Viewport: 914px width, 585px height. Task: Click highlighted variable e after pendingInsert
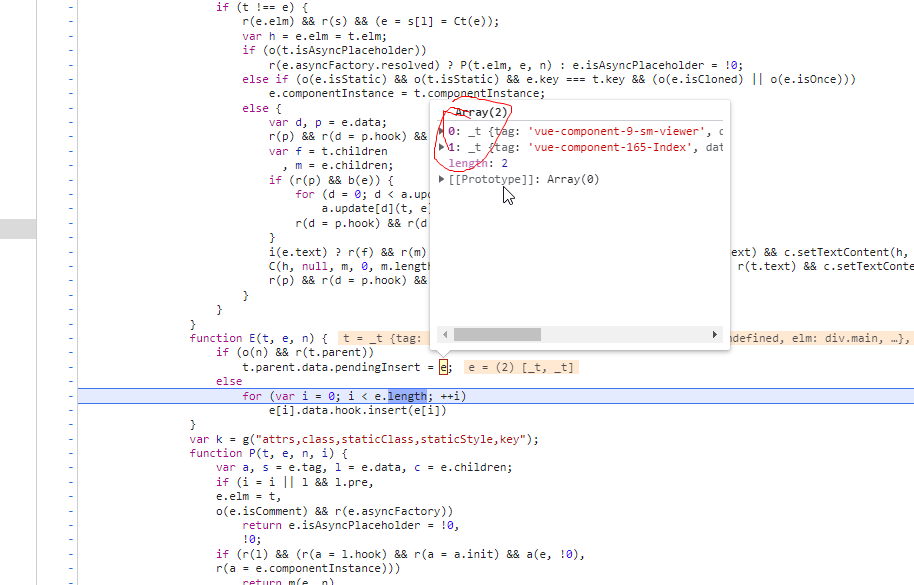pyautogui.click(x=445, y=367)
